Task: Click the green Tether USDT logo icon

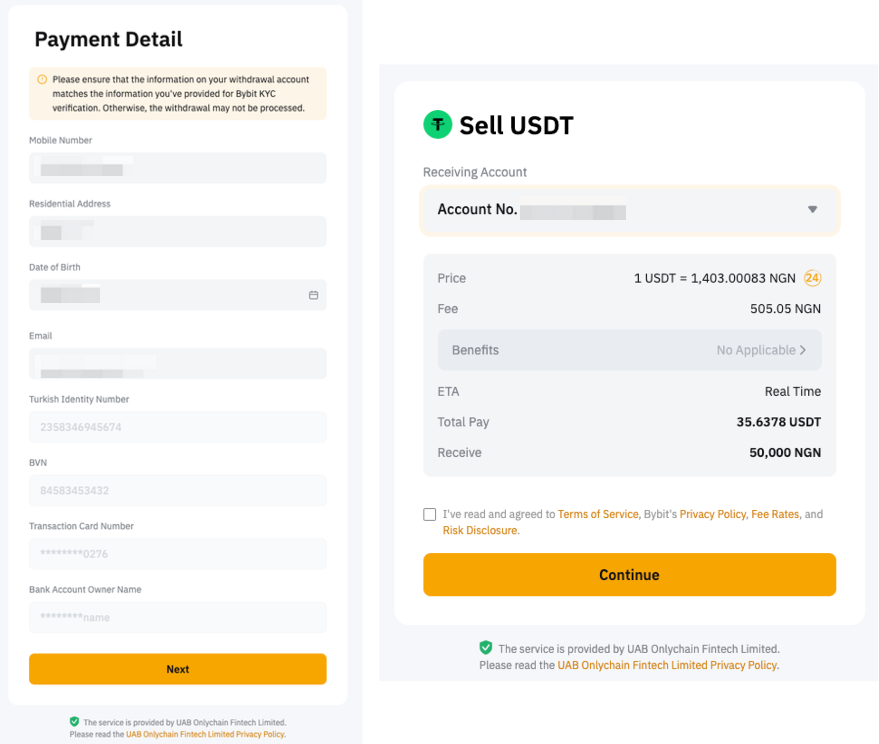Action: [x=438, y=125]
